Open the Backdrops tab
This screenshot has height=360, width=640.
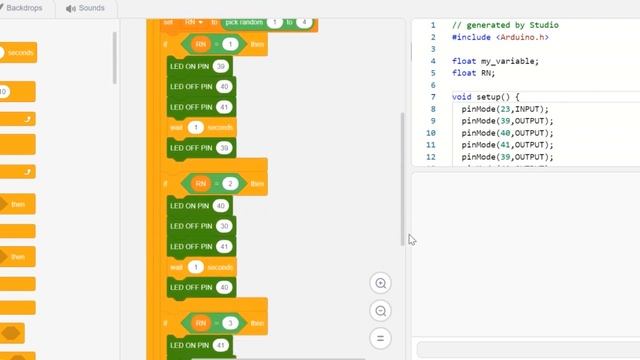point(24,8)
